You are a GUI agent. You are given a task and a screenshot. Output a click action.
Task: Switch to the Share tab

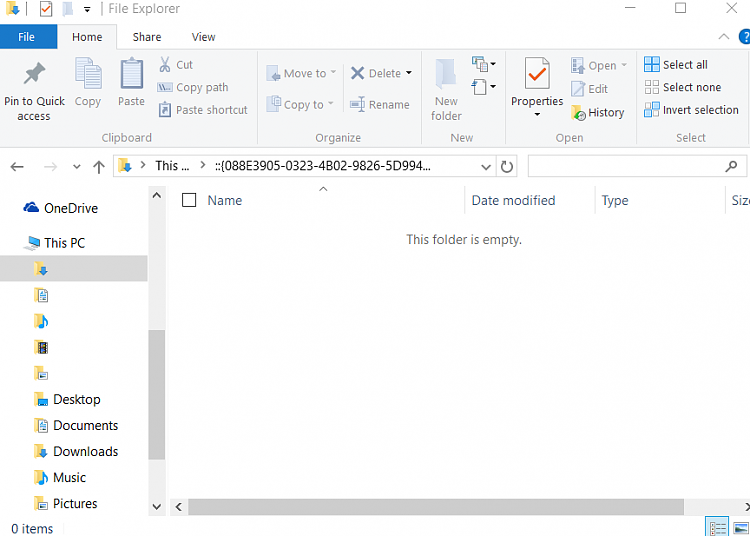(147, 37)
